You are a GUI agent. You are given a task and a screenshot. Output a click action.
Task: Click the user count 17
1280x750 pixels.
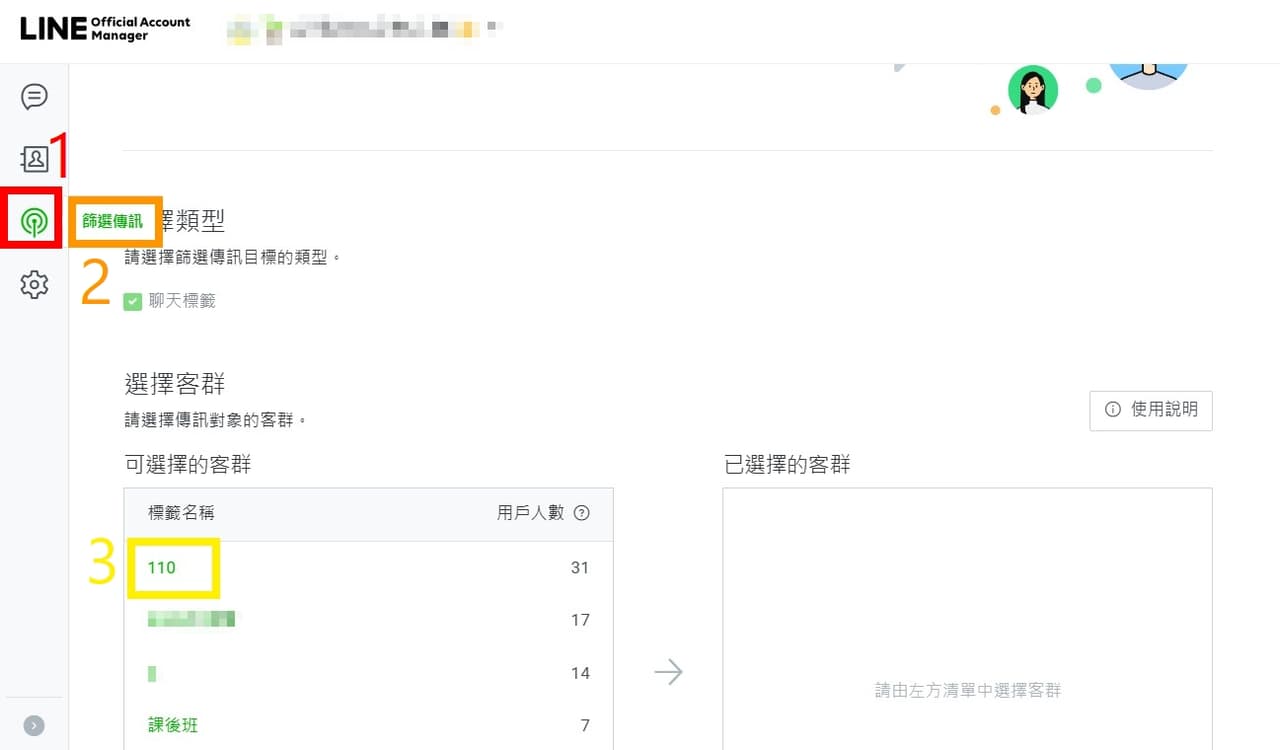[580, 620]
